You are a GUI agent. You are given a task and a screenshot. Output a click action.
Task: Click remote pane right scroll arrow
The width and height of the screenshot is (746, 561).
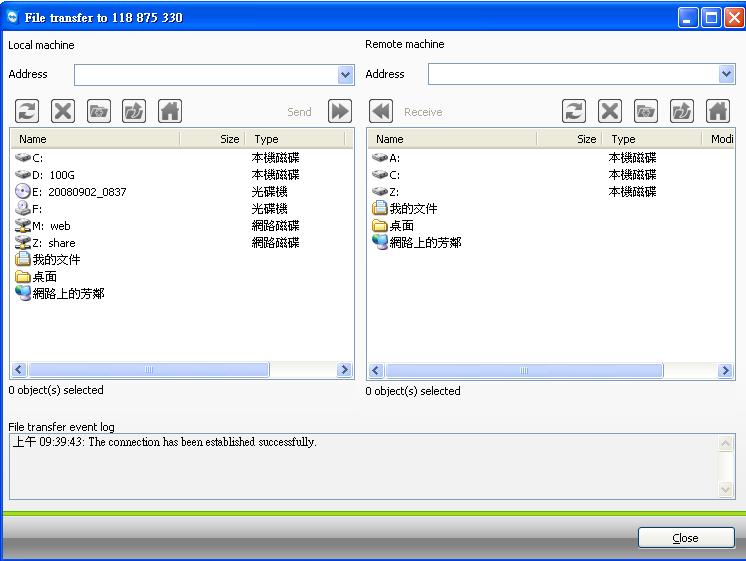click(x=725, y=370)
